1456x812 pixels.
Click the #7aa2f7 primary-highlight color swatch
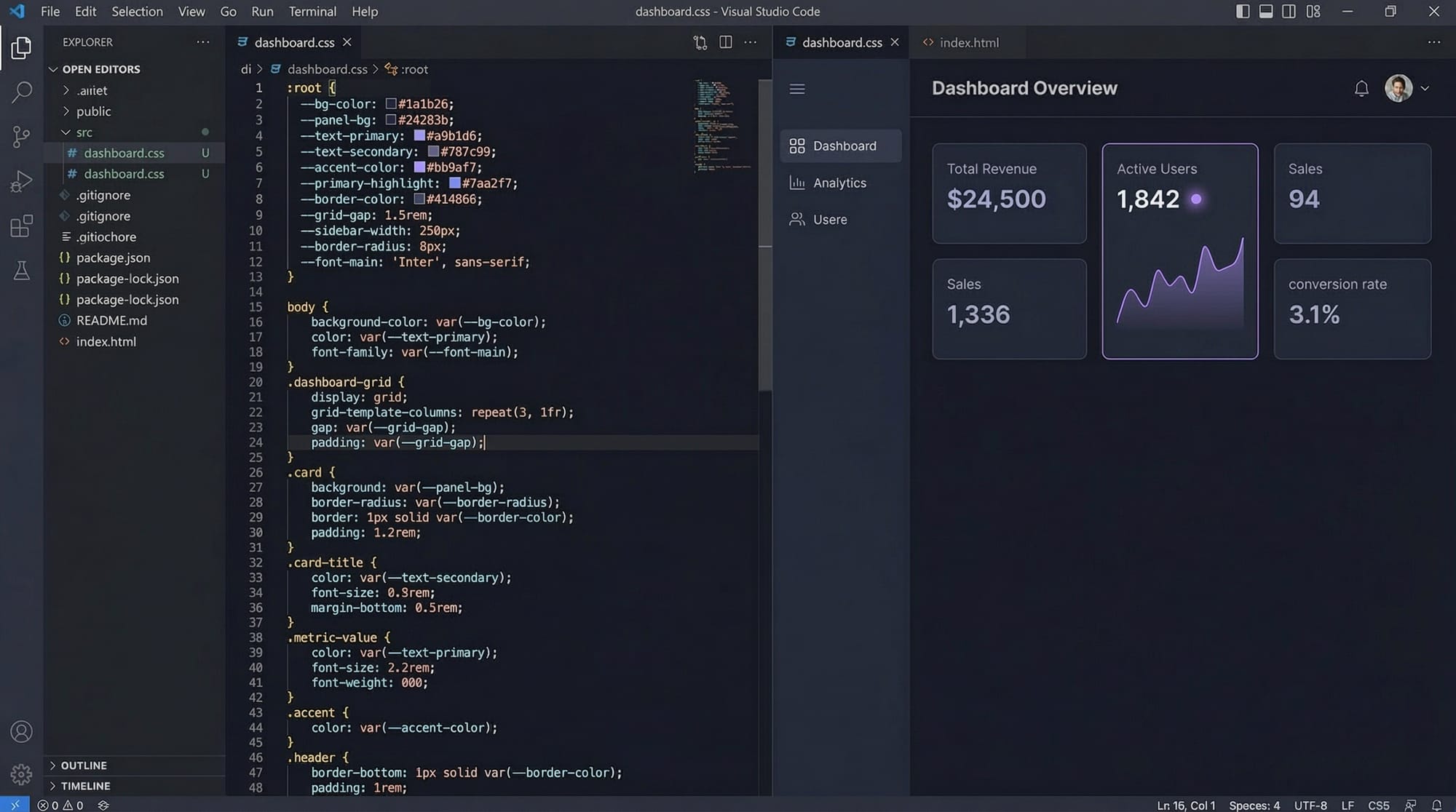(x=454, y=183)
